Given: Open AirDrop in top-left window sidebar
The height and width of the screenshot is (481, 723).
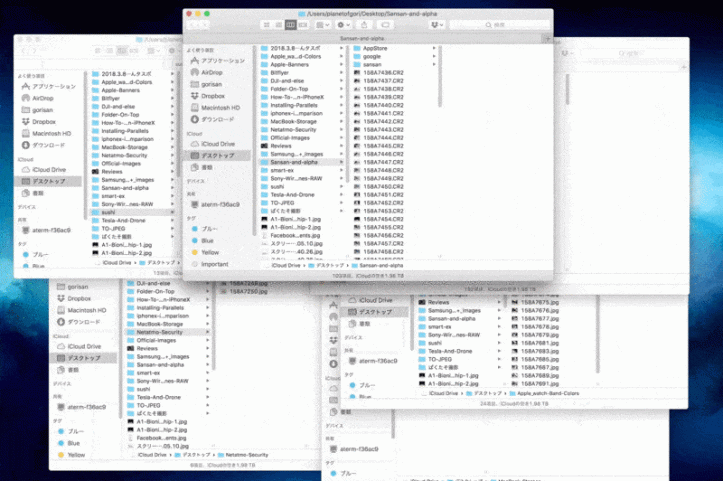Looking at the screenshot, I should click(x=38, y=98).
